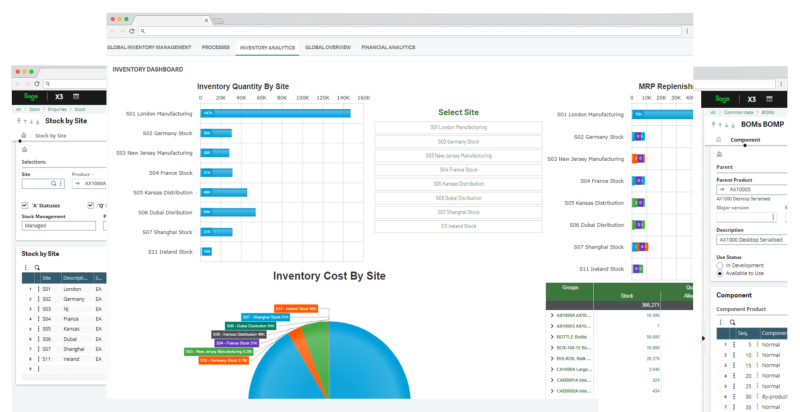The image size is (800, 412).
Task: Click the Sage logo in BOMs window
Action: point(722,99)
